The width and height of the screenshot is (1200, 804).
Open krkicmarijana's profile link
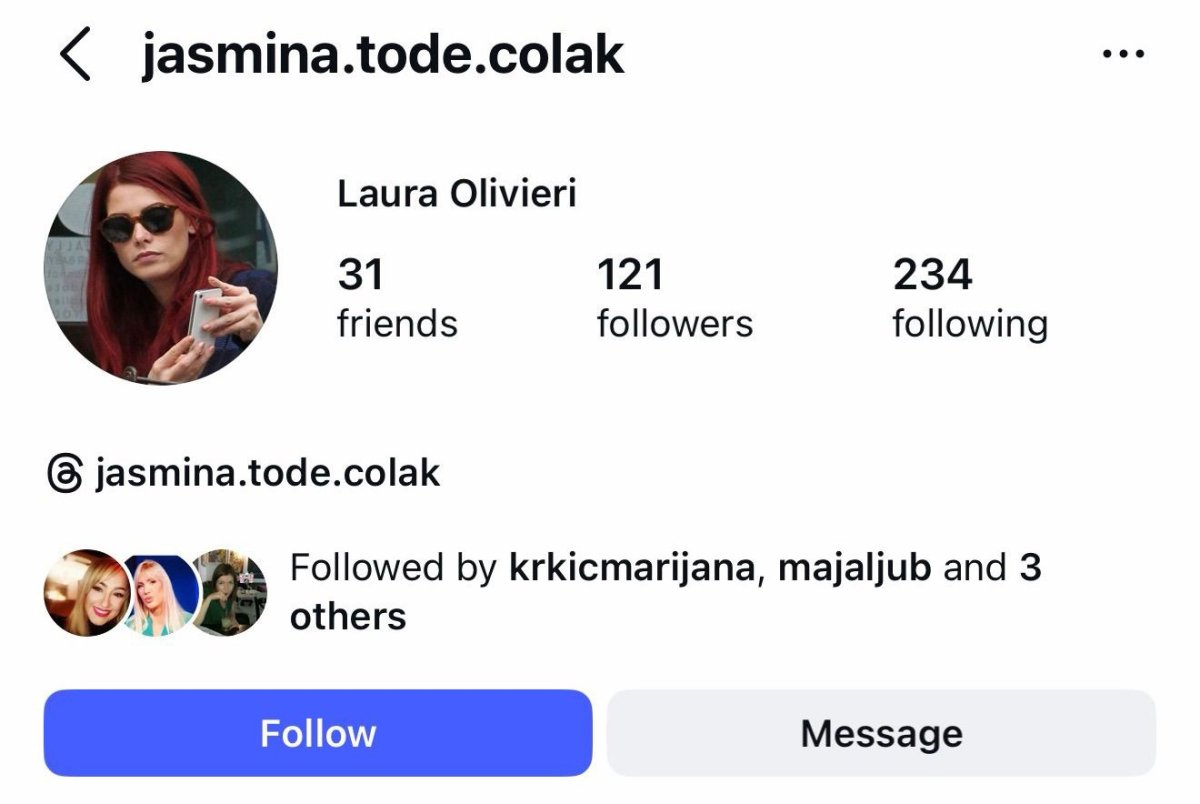[x=631, y=568]
